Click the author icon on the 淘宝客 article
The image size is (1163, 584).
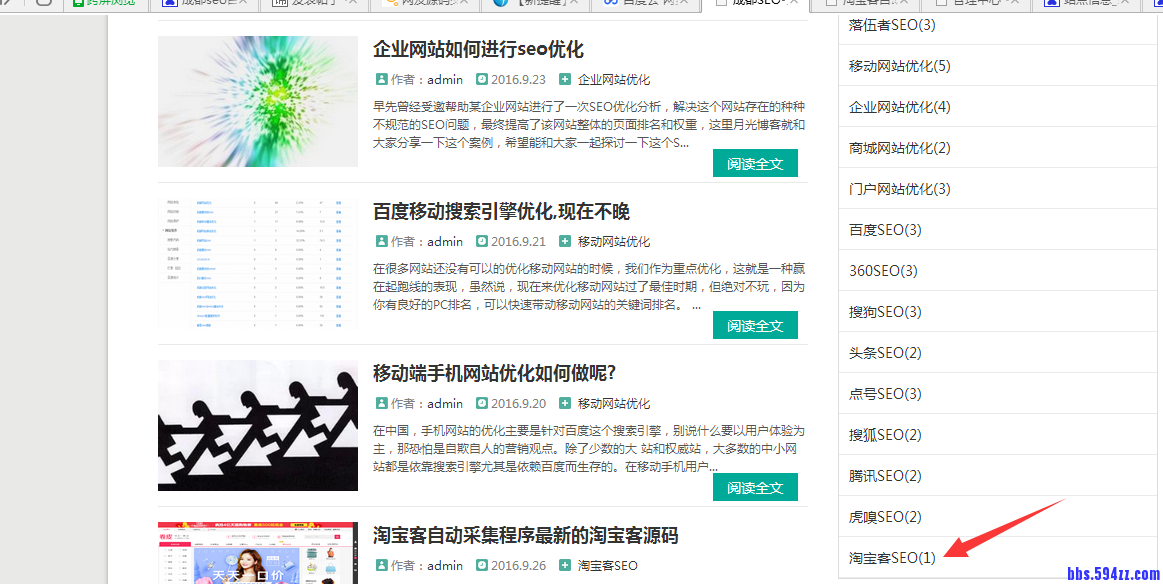(x=381, y=565)
